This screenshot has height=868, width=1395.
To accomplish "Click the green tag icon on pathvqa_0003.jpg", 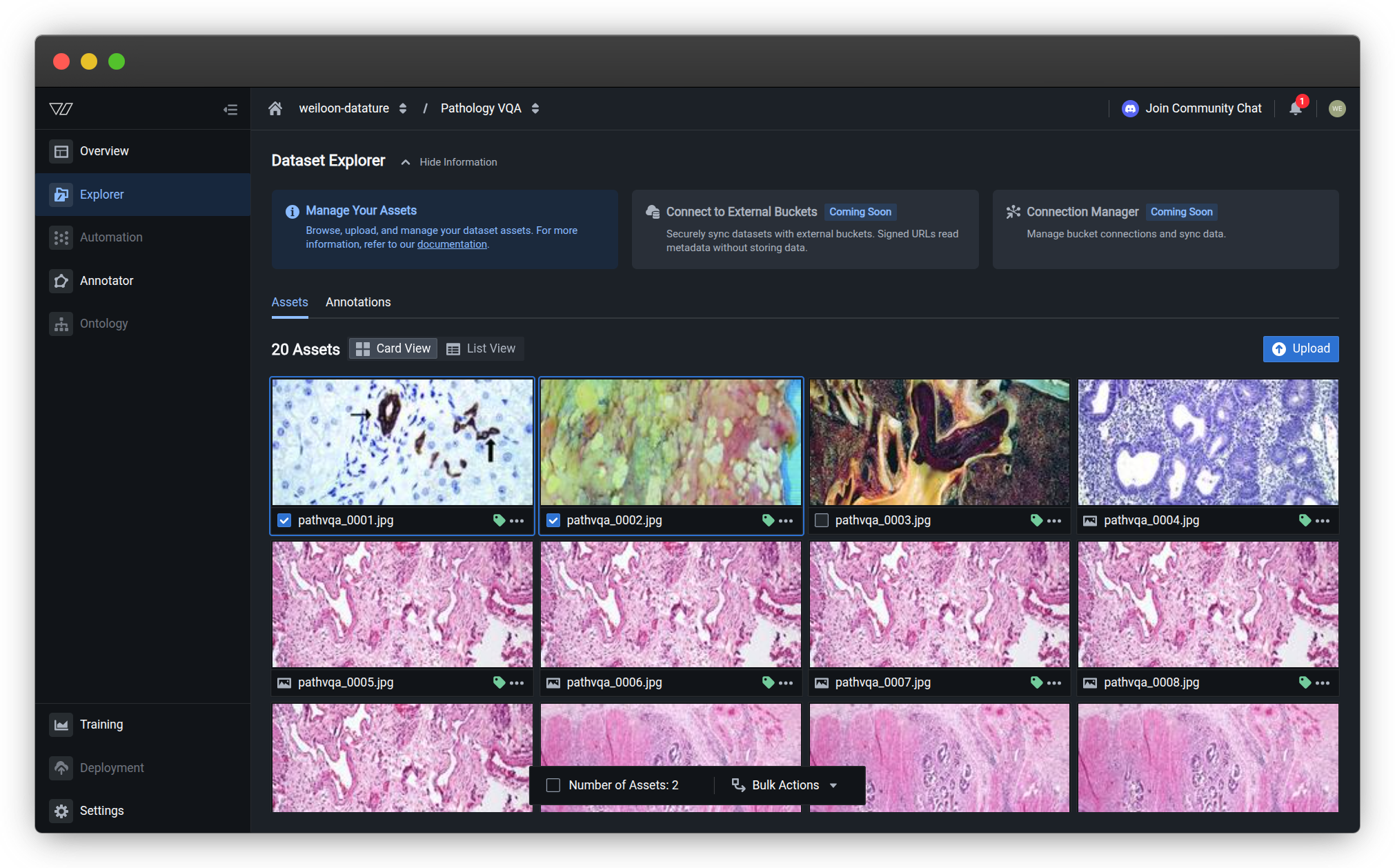I will tap(1036, 520).
